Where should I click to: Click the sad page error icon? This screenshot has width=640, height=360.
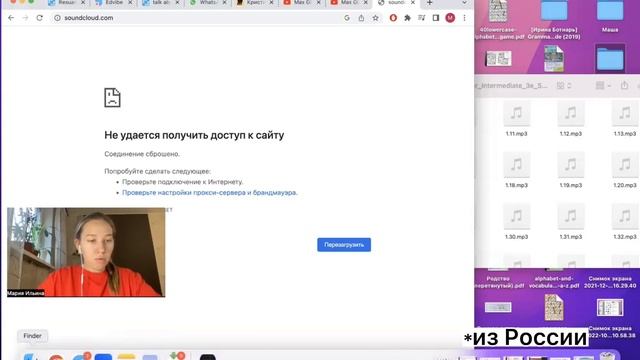pyautogui.click(x=112, y=98)
